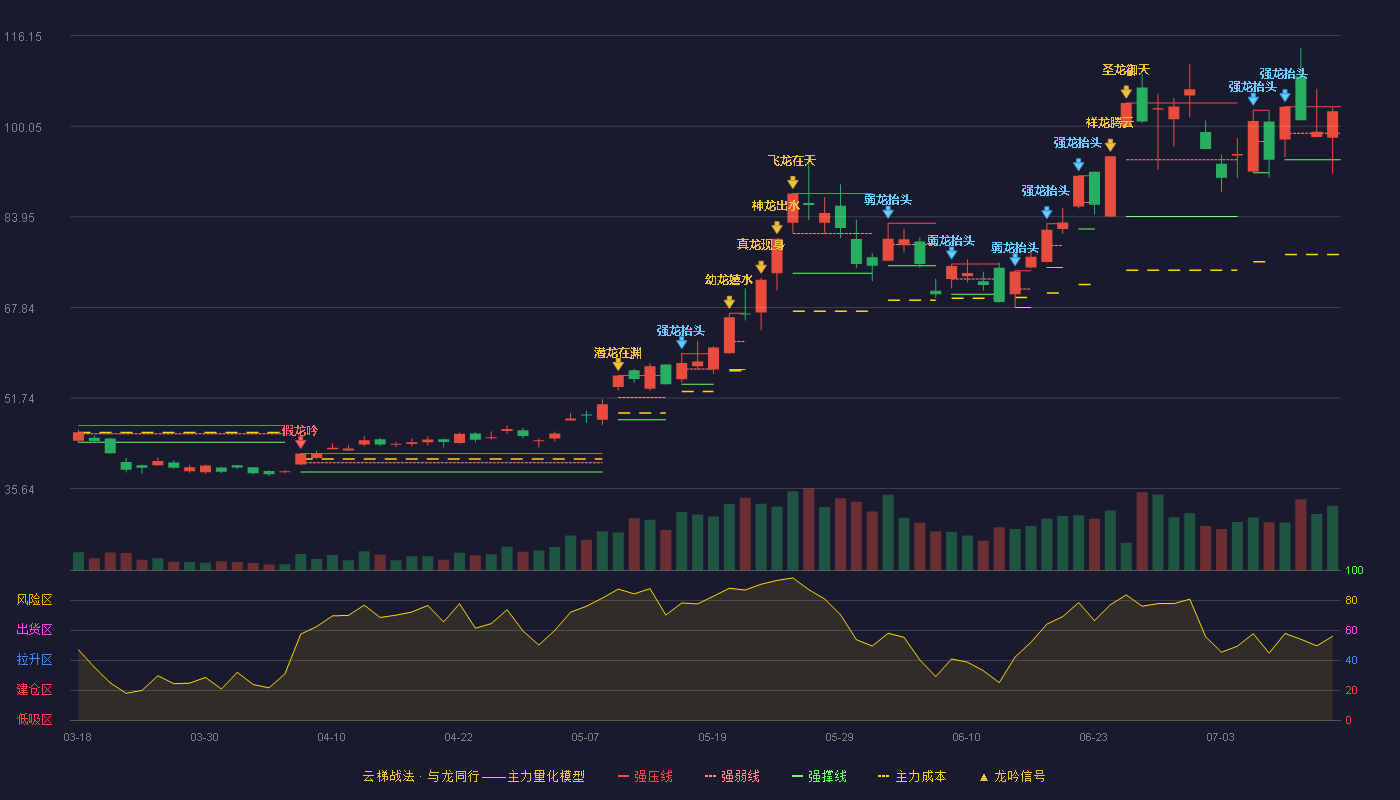The width and height of the screenshot is (1400, 800).
Task: Click the orange 80 indicator axis value
Action: point(1351,600)
